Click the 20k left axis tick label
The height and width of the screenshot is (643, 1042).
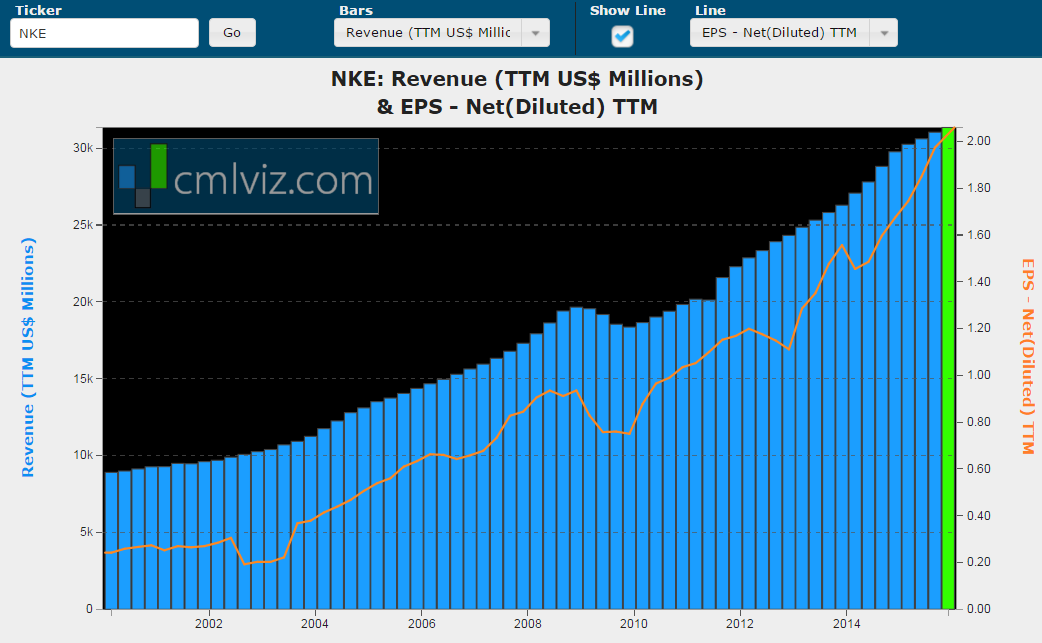[x=83, y=302]
